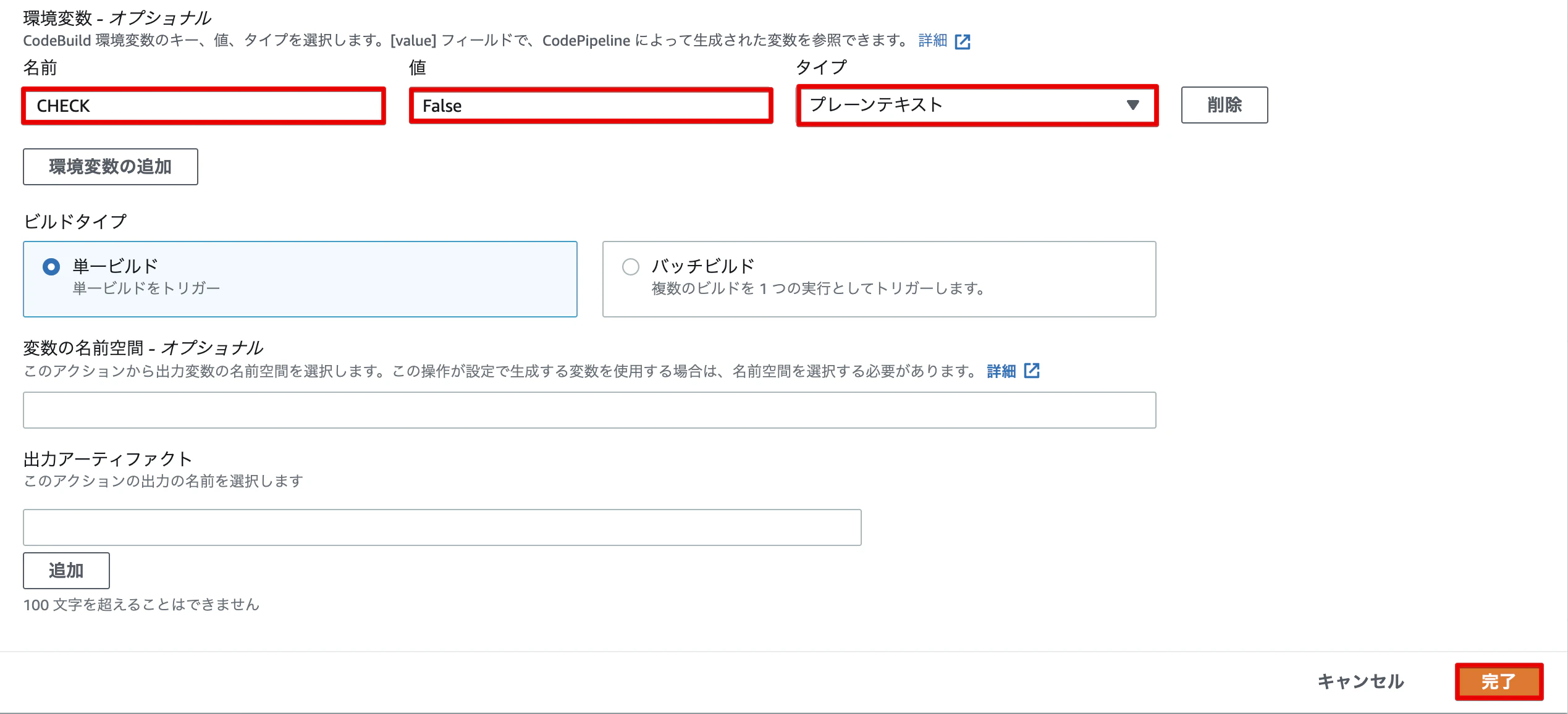Click the 値 field containing False
The width and height of the screenshot is (1568, 714).
coord(591,106)
